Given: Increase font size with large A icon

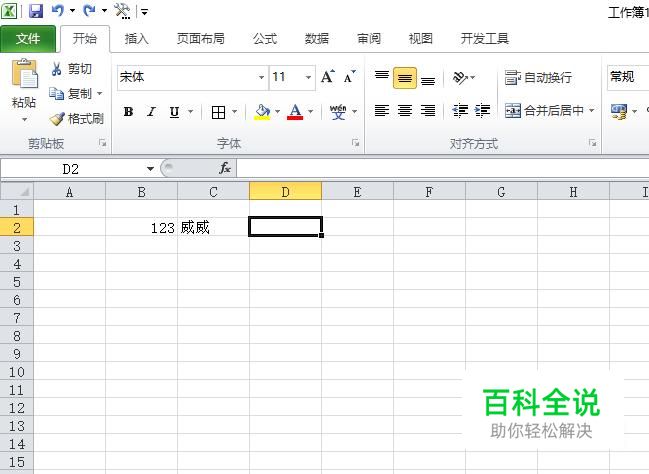Looking at the screenshot, I should [x=327, y=77].
